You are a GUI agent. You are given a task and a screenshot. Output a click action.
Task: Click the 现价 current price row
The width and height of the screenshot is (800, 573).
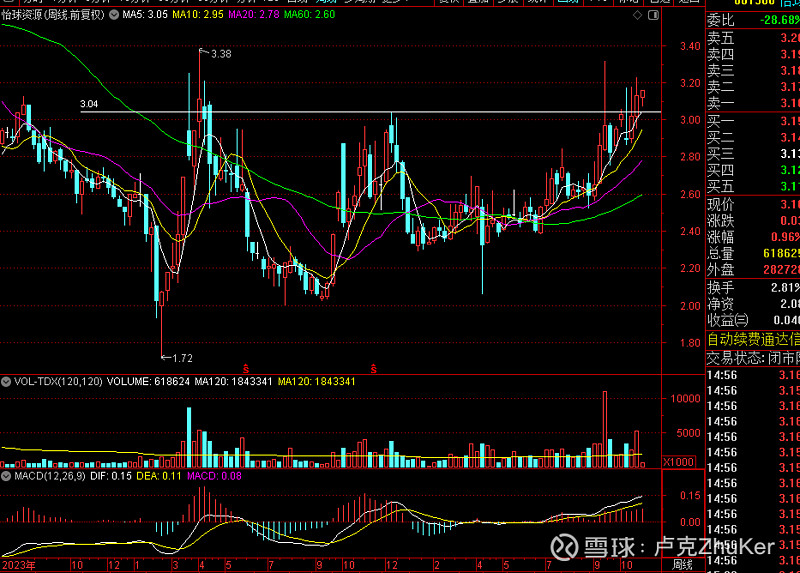click(x=753, y=205)
